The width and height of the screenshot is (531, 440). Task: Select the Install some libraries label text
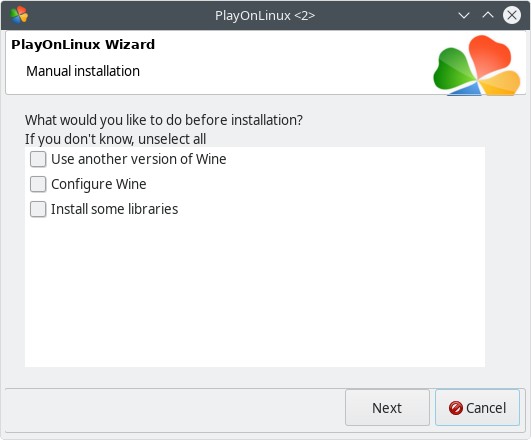[114, 209]
